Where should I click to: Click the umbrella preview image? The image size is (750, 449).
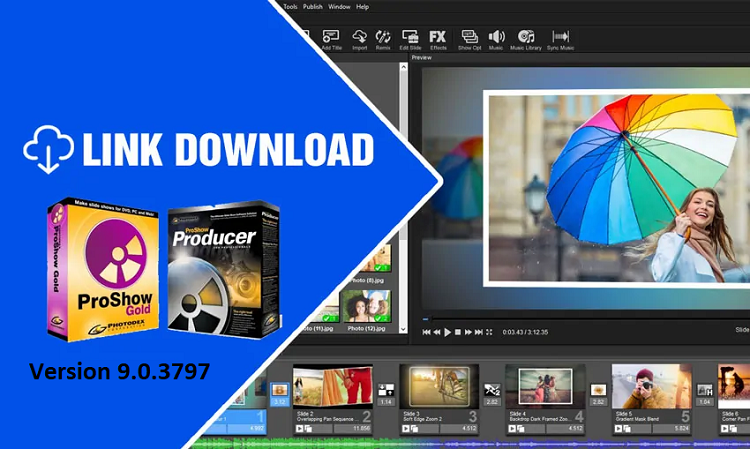(617, 188)
